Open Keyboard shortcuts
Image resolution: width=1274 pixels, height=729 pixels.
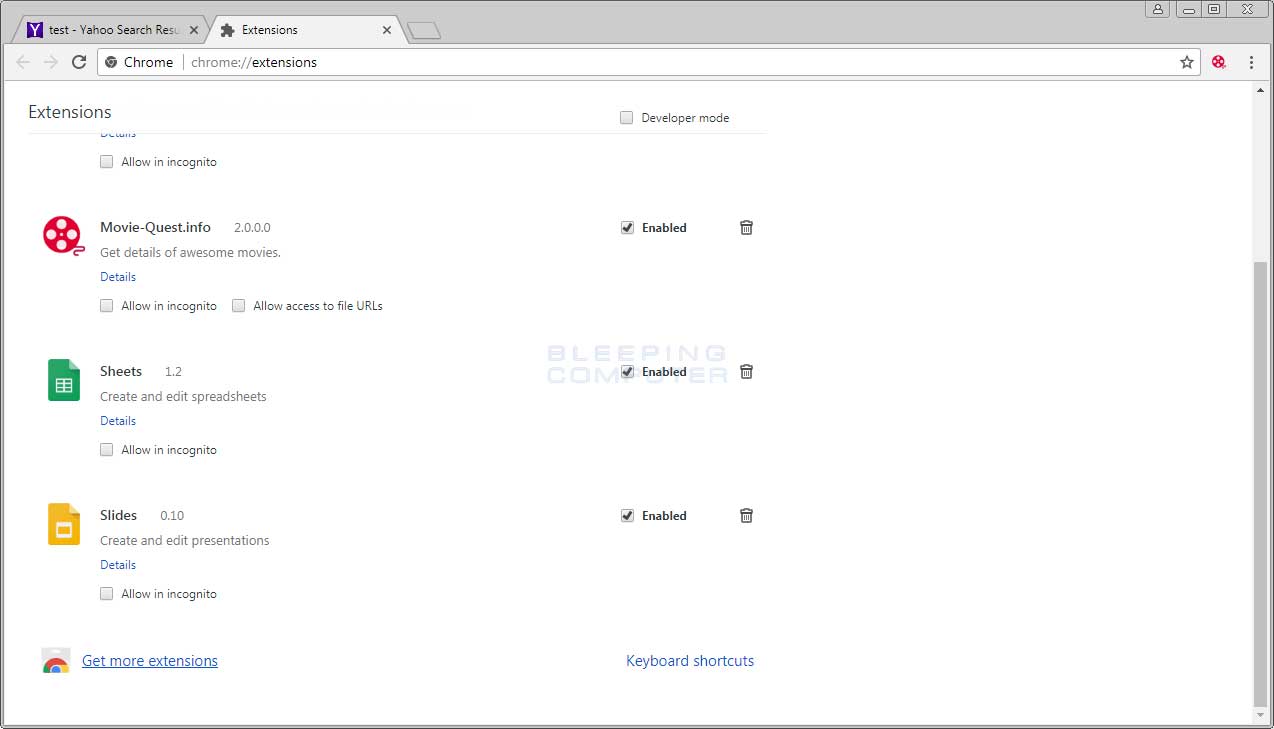690,660
